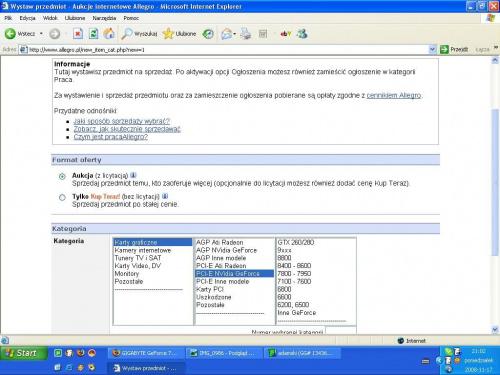Select Kamery internetowe category
This screenshot has width=500, height=375.
(x=153, y=250)
